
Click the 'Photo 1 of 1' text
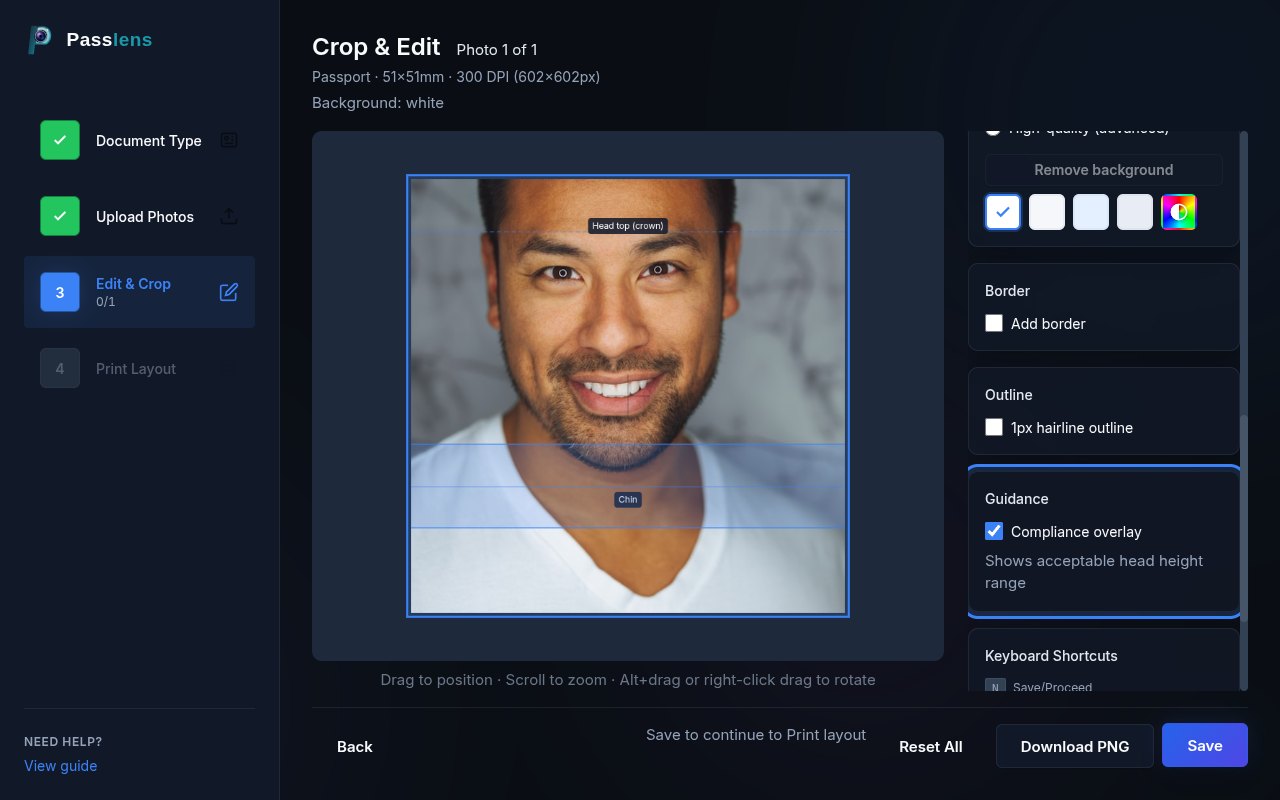point(497,49)
